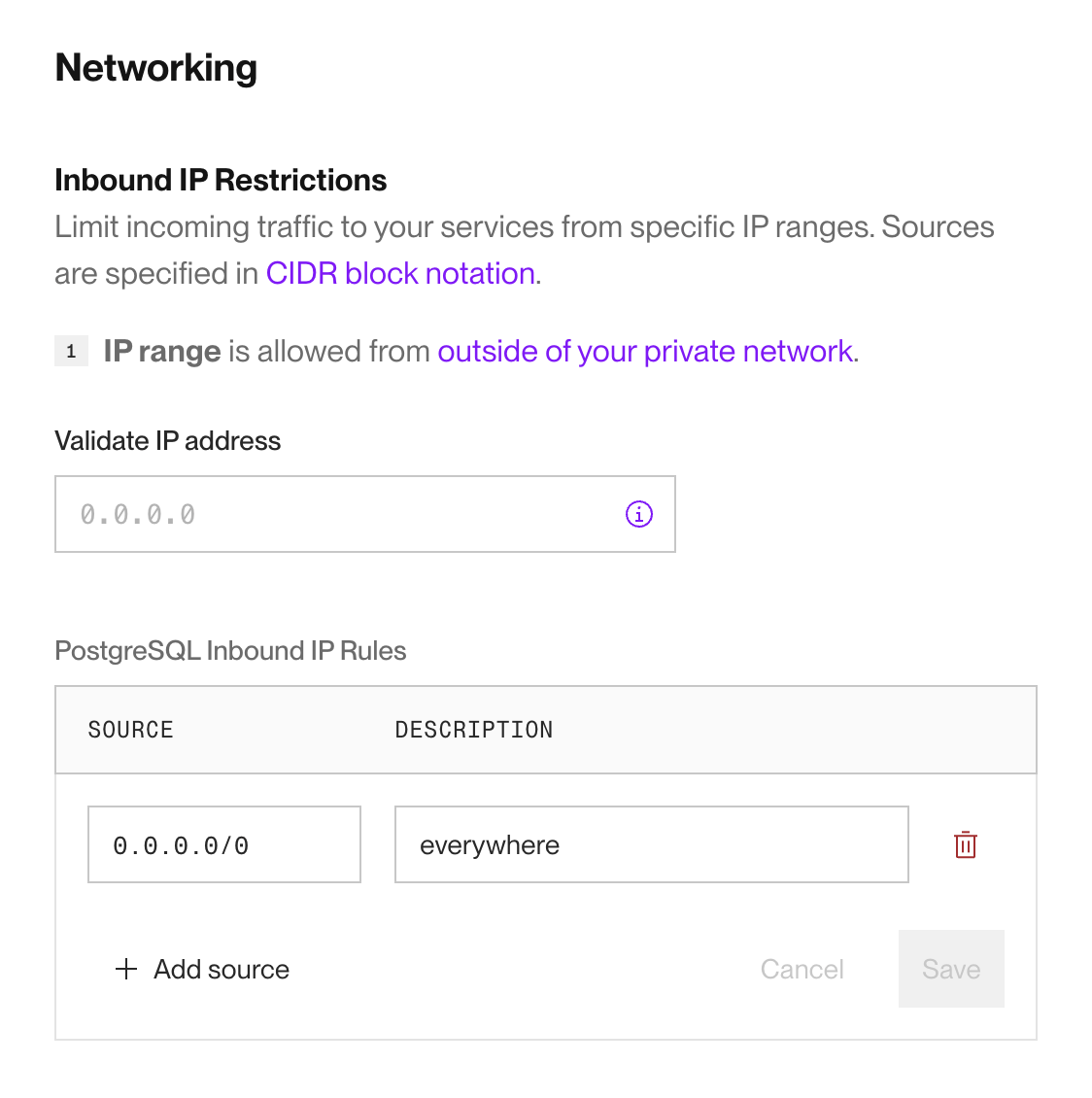Select the source field showing 0.0.0.0/0
Viewport: 1092px width, 1098px height.
pyautogui.click(x=224, y=843)
